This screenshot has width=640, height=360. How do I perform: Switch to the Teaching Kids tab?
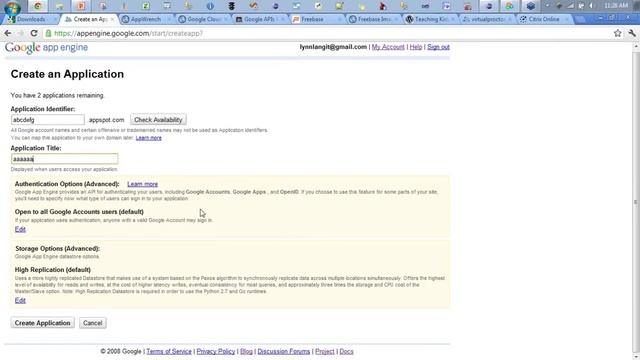pyautogui.click(x=431, y=19)
